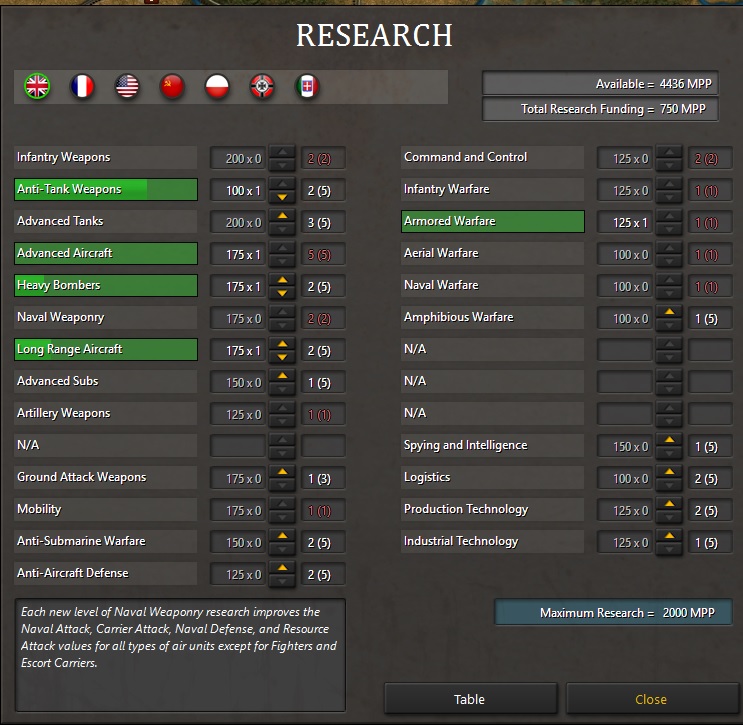The width and height of the screenshot is (743, 725).
Task: Select Logistics research row
Action: 492,477
